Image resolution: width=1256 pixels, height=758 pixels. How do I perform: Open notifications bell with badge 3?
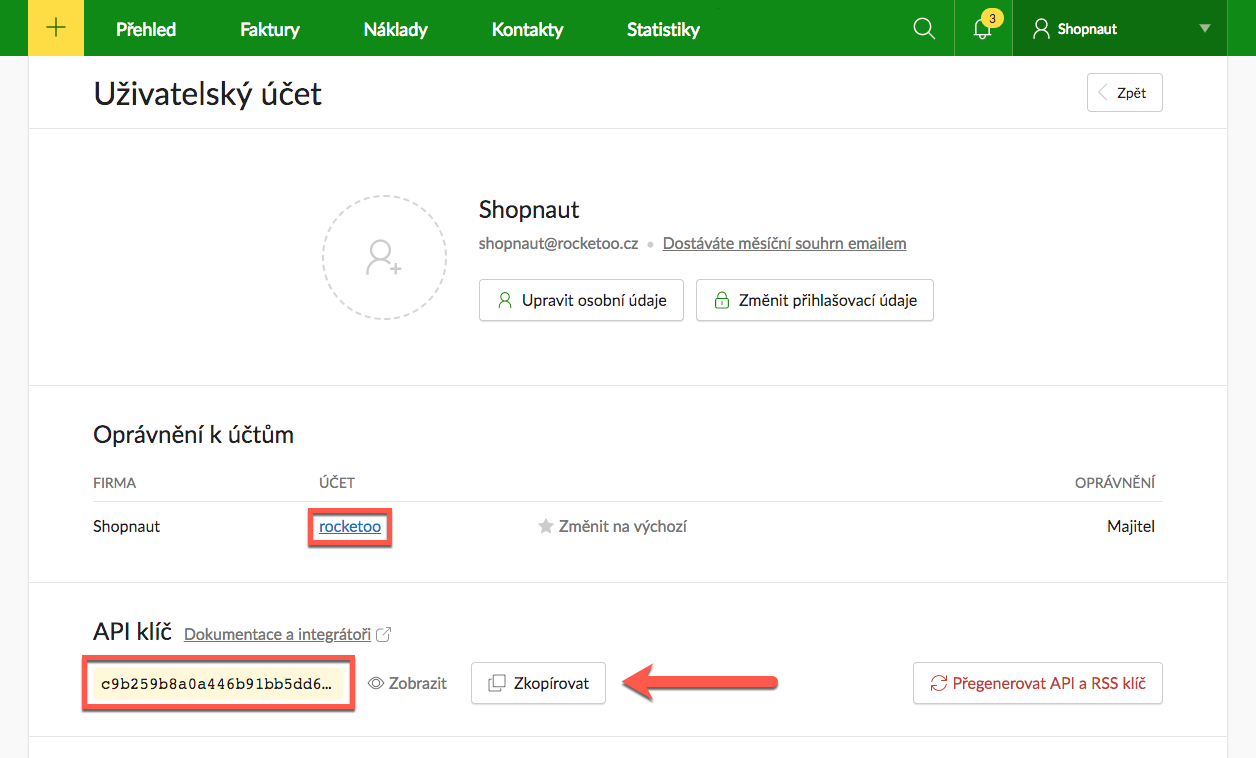983,29
